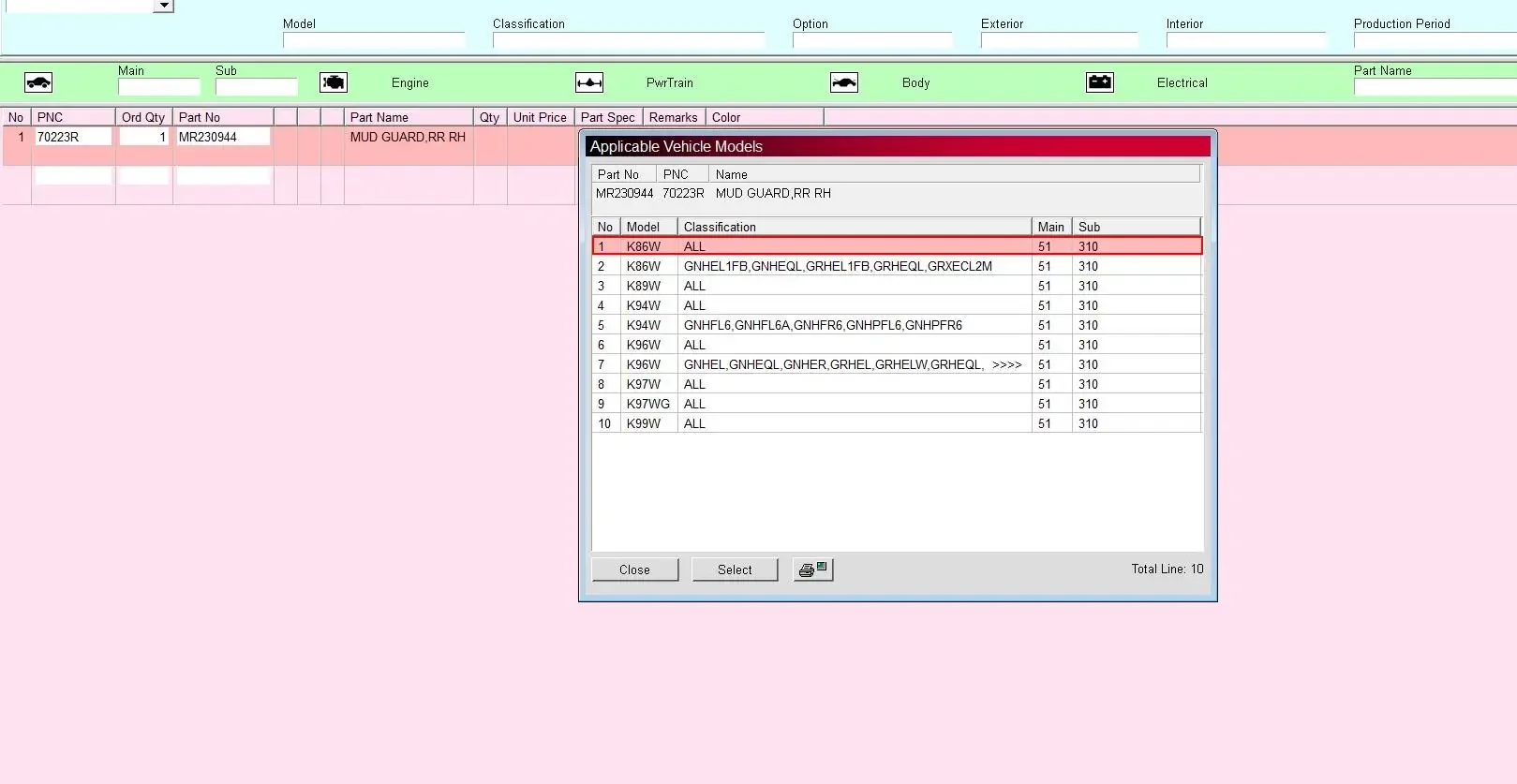1517x784 pixels.
Task: Click the Sub group input field
Action: (x=256, y=87)
